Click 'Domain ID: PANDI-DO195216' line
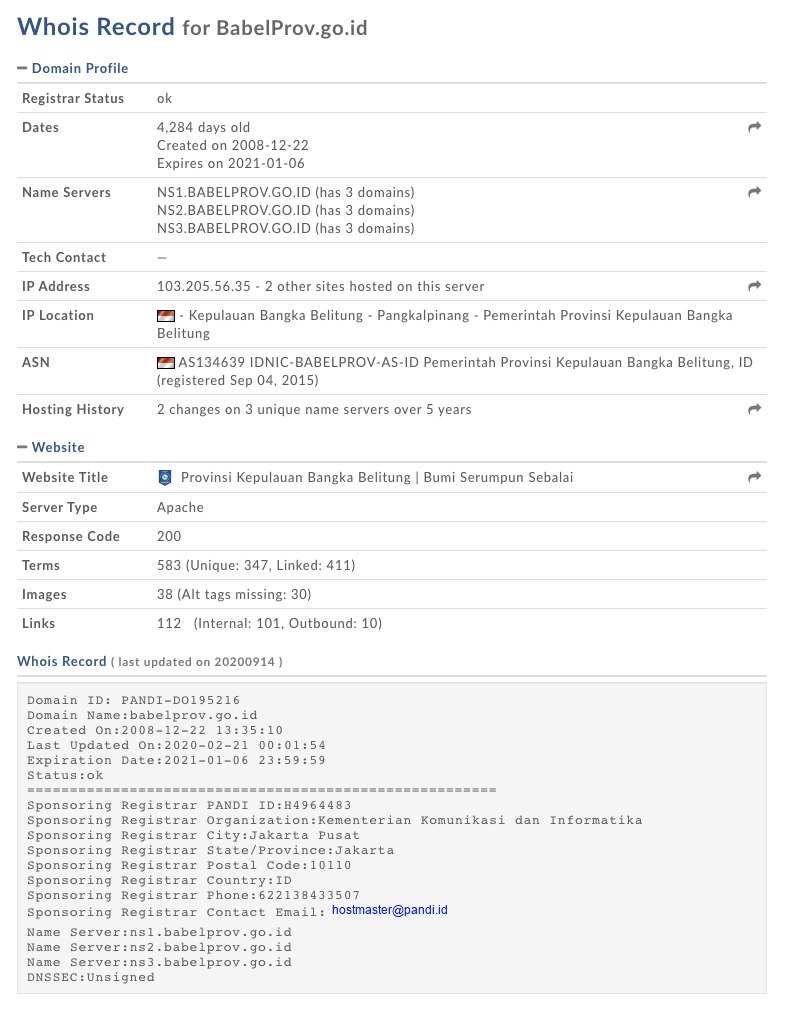796x1027 pixels. [134, 700]
